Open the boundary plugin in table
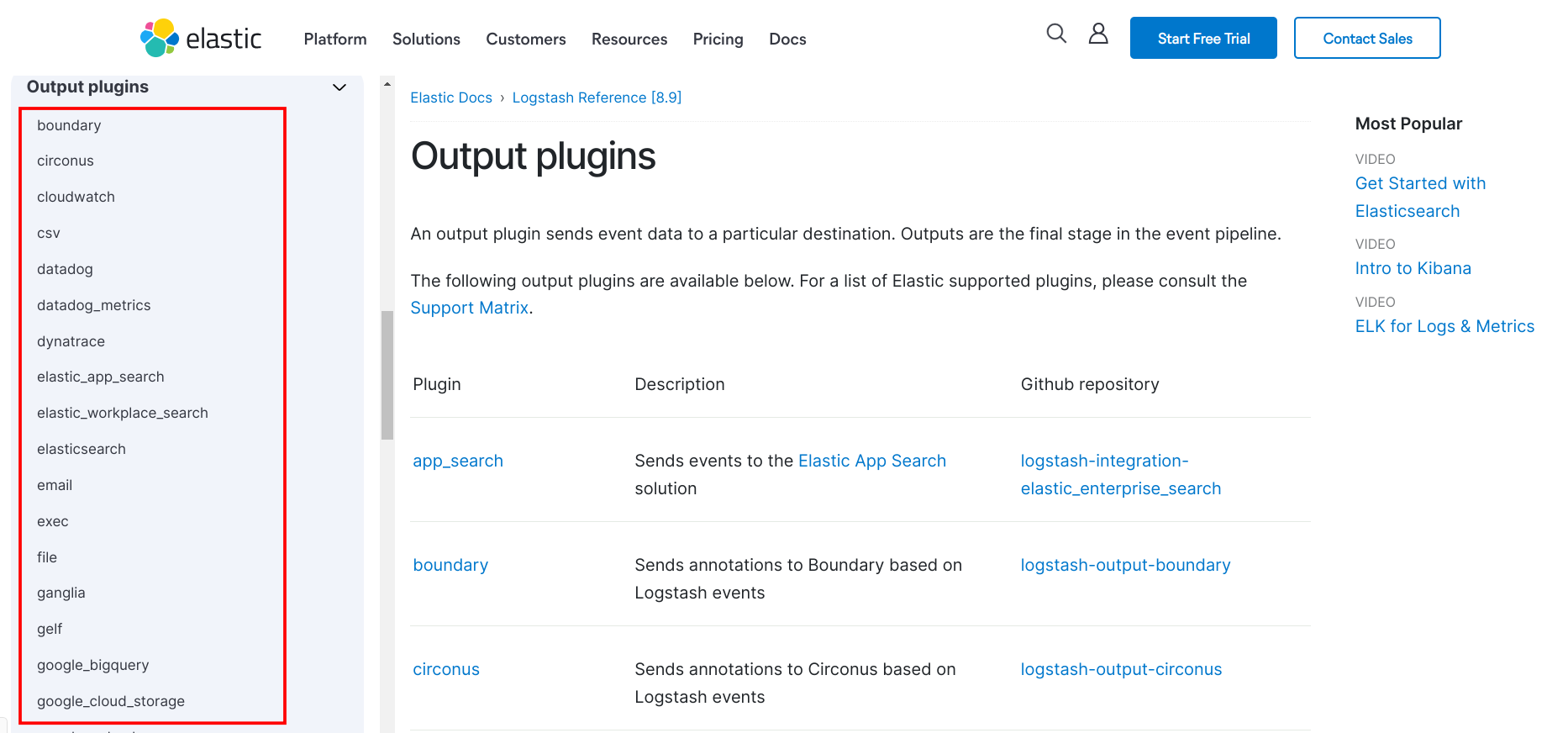The image size is (1568, 733). (x=450, y=565)
